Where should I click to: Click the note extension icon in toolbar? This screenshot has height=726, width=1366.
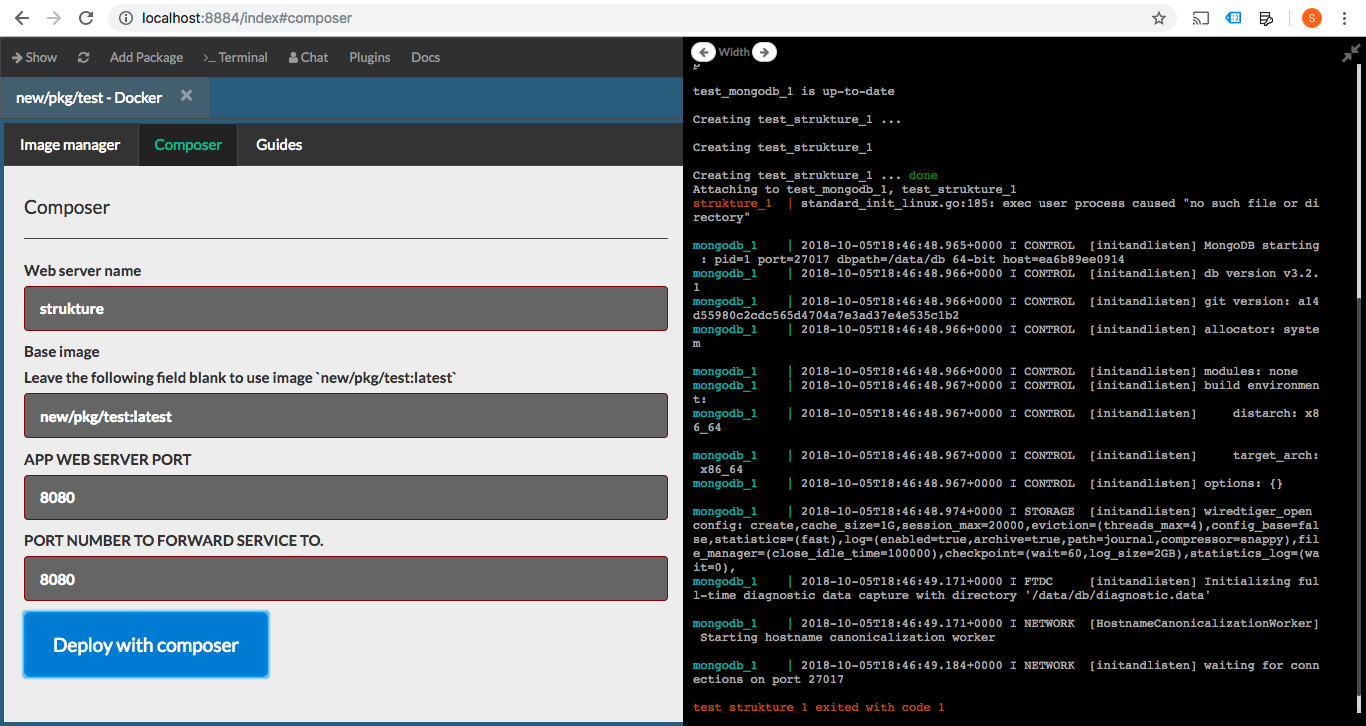coord(1266,18)
